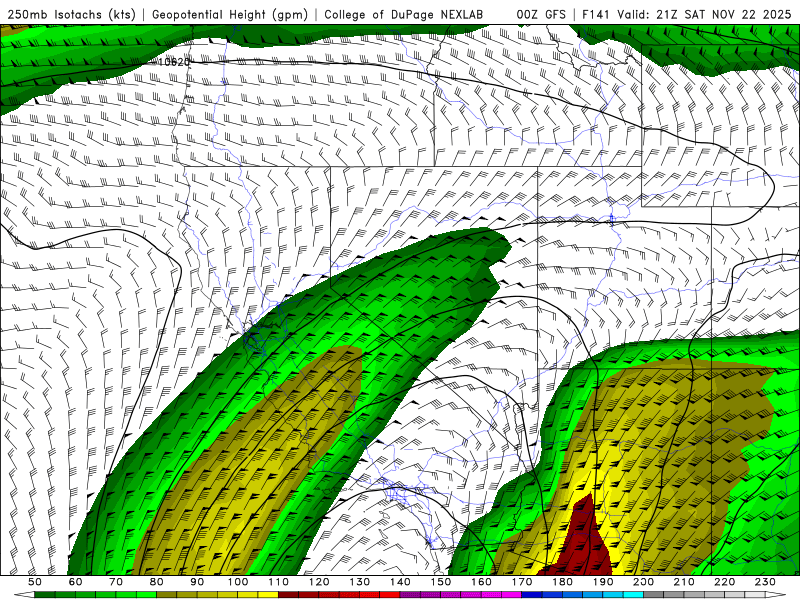Select the bright red swatch just before 140
The image size is (800, 600).
390,594
